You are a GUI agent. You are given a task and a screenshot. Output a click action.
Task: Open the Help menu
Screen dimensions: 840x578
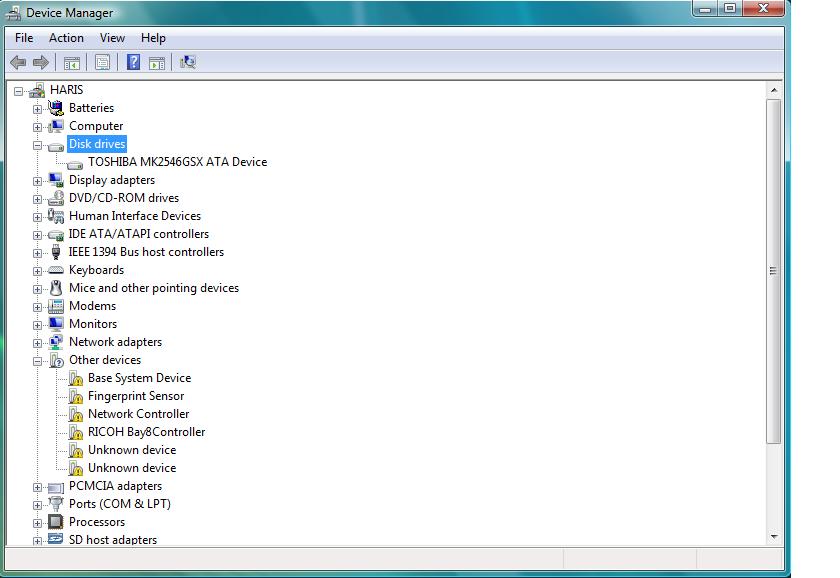pos(153,38)
